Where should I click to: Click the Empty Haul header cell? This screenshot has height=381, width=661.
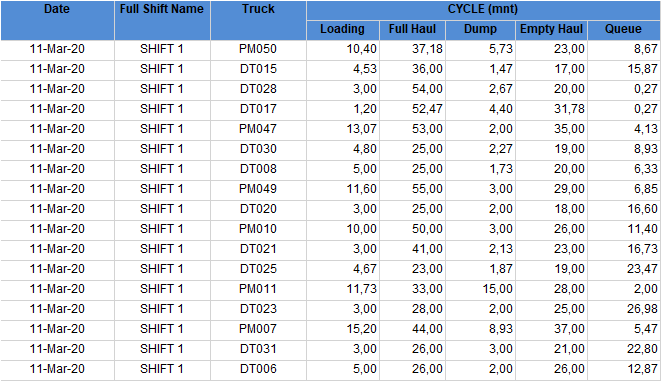pyautogui.click(x=551, y=30)
